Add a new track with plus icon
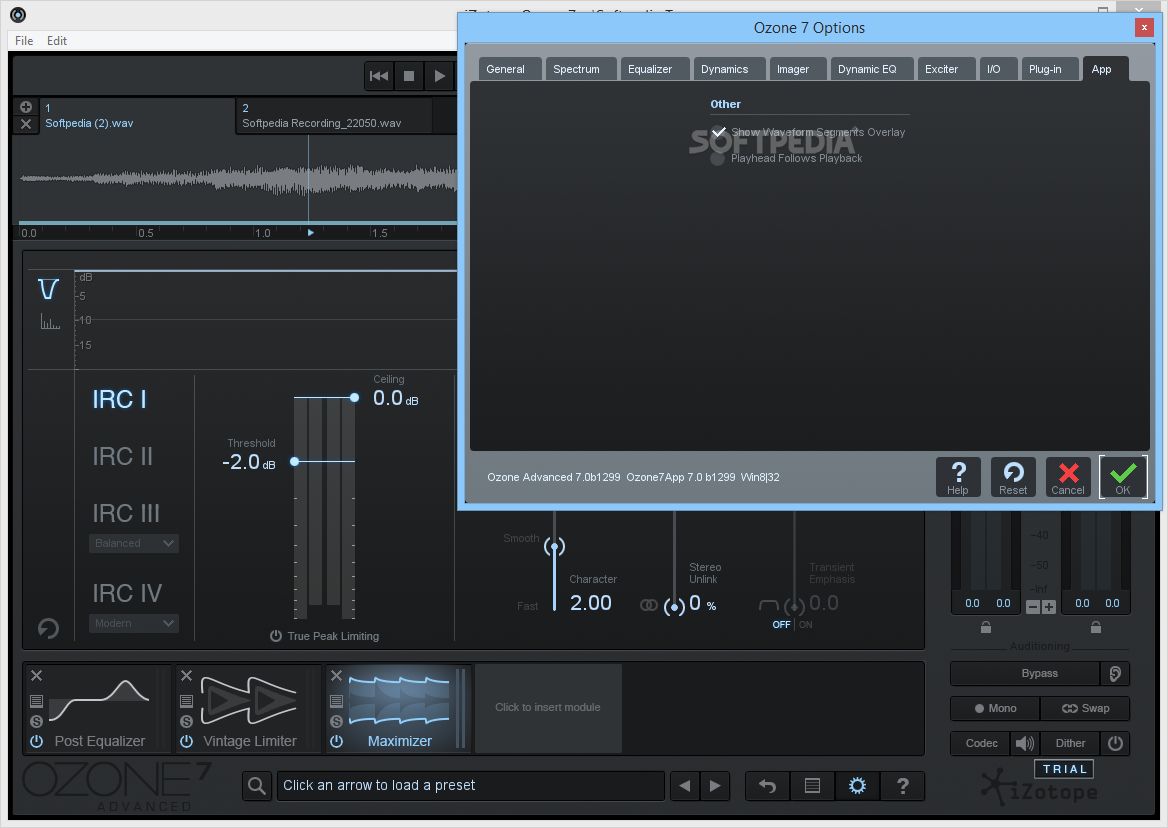The width and height of the screenshot is (1168, 828). coord(25,107)
